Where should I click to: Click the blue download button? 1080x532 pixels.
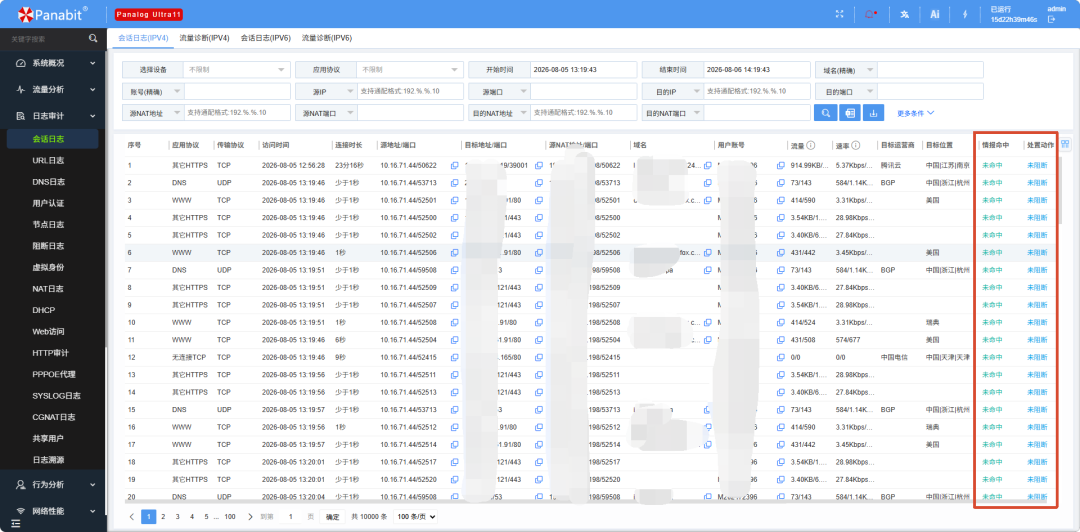coord(873,112)
